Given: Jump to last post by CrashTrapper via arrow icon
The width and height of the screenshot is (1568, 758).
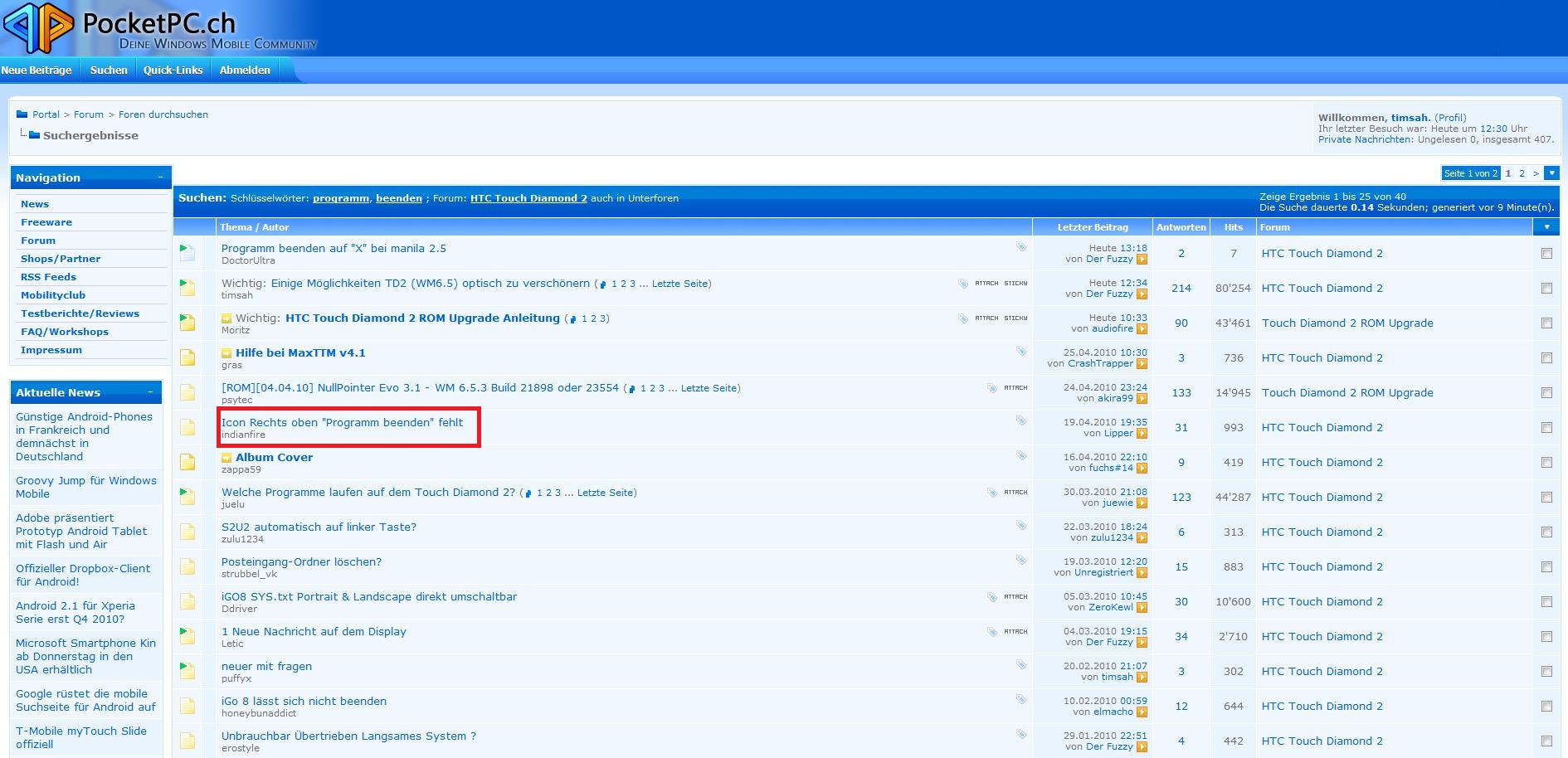Looking at the screenshot, I should click(x=1142, y=364).
